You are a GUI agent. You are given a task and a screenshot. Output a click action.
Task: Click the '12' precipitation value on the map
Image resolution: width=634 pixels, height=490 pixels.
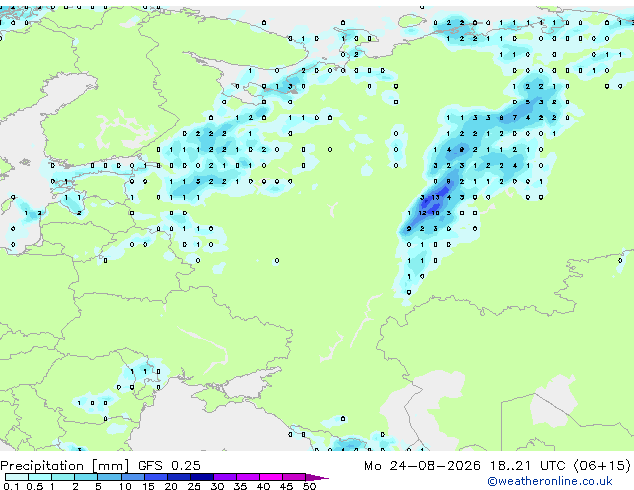coord(422,213)
